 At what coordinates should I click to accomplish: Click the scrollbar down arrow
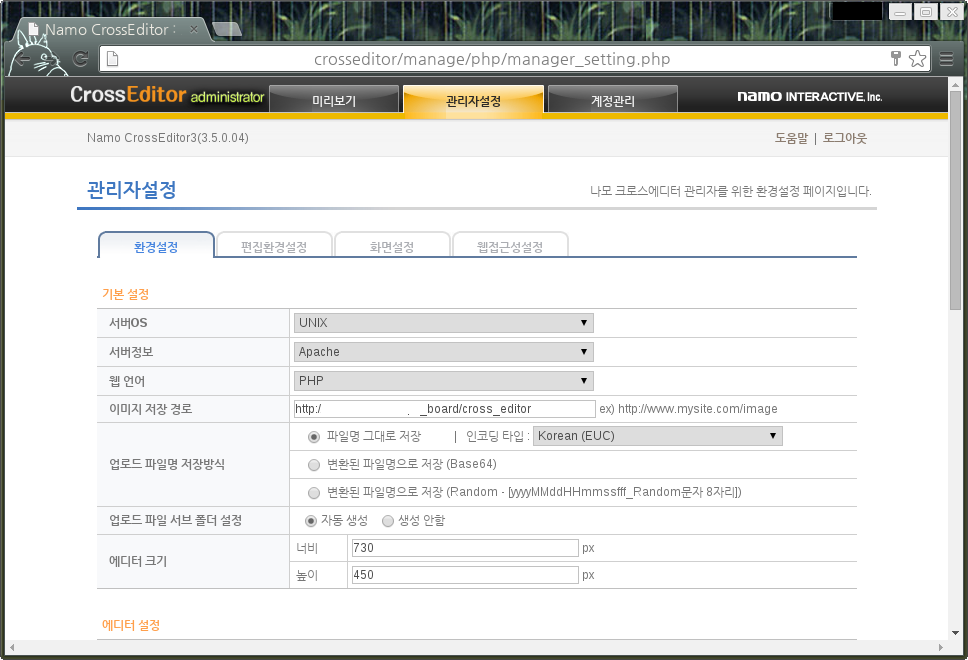(955, 633)
